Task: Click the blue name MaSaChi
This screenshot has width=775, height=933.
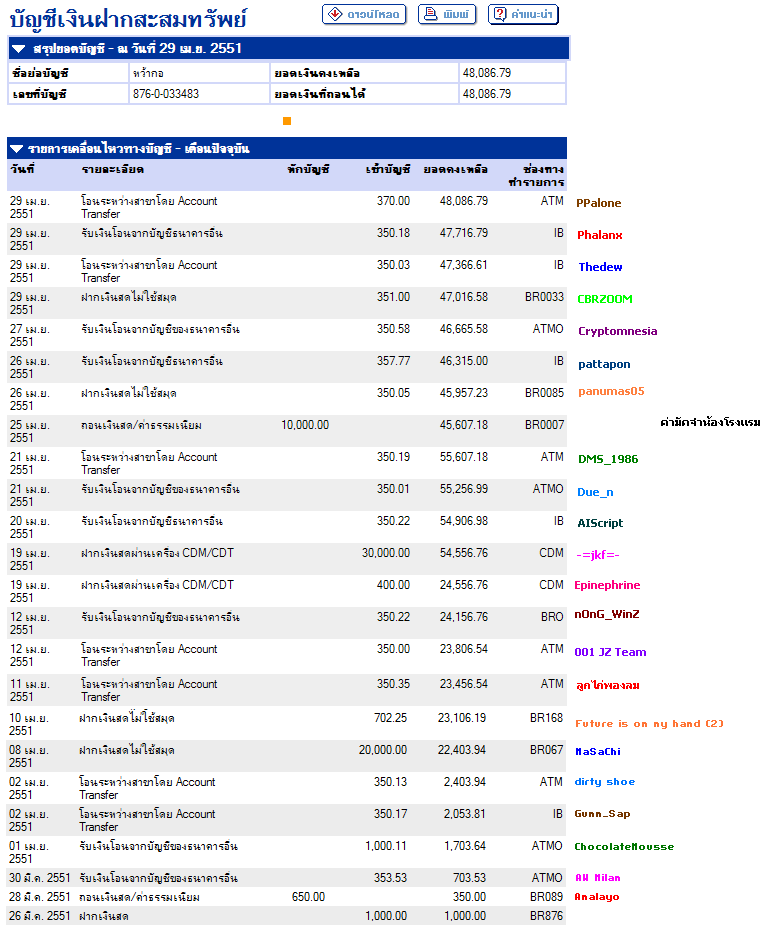Action: tap(598, 752)
